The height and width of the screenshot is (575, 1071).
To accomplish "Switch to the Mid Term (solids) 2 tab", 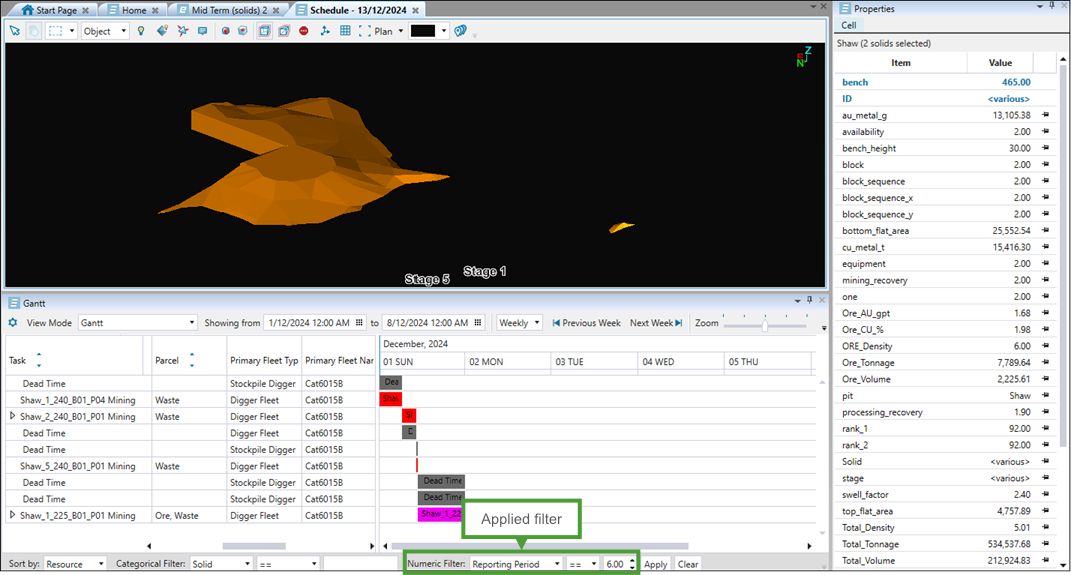I will click(x=223, y=9).
